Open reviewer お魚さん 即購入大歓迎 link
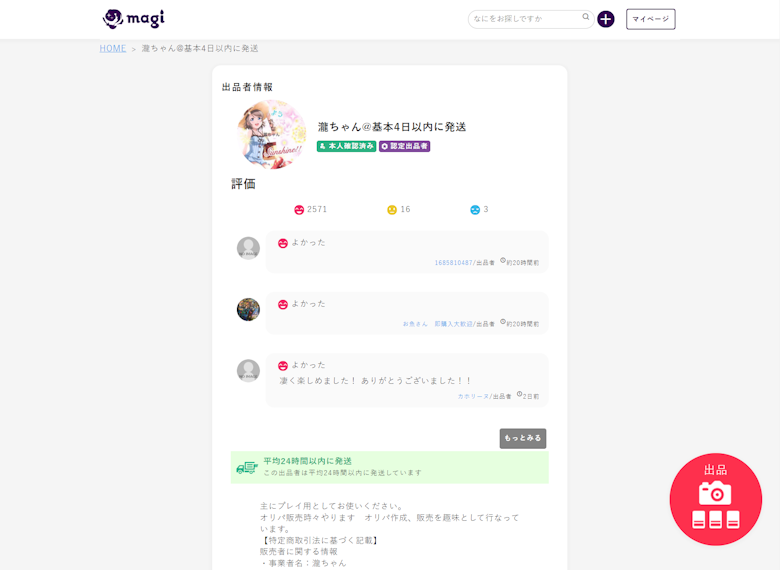780x570 pixels. (x=438, y=324)
